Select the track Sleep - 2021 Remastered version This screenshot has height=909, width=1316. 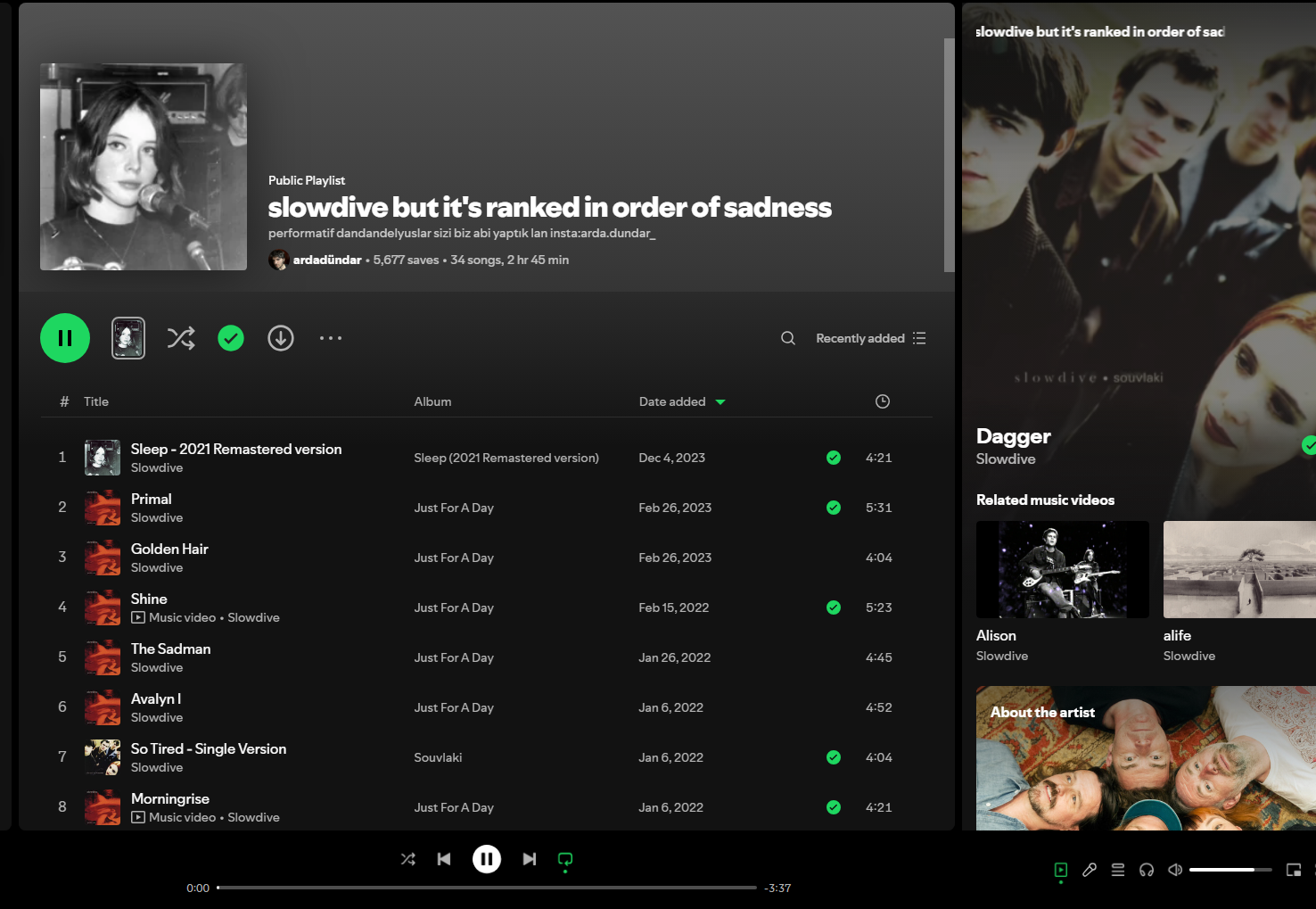point(236,449)
